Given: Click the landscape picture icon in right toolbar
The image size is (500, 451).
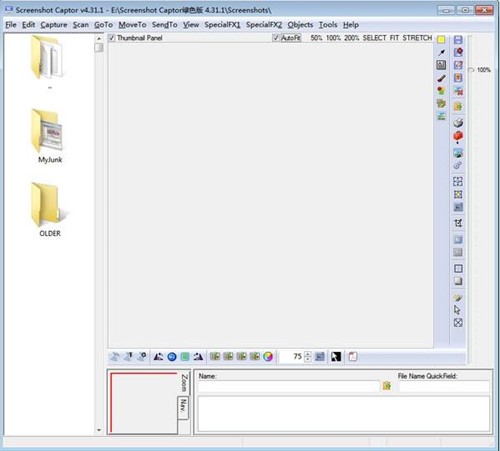Looking at the screenshot, I should (x=458, y=153).
